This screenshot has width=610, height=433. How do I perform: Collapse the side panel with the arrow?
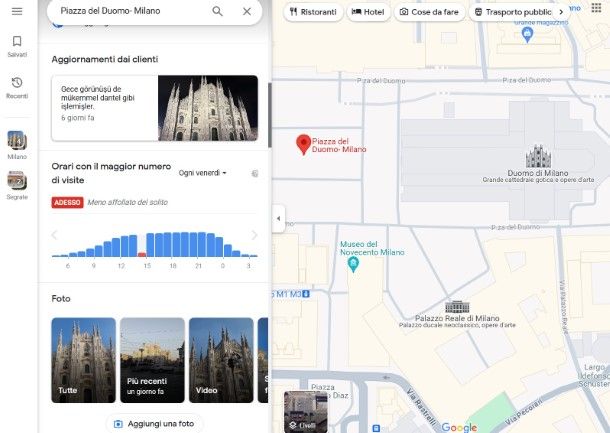click(x=279, y=218)
